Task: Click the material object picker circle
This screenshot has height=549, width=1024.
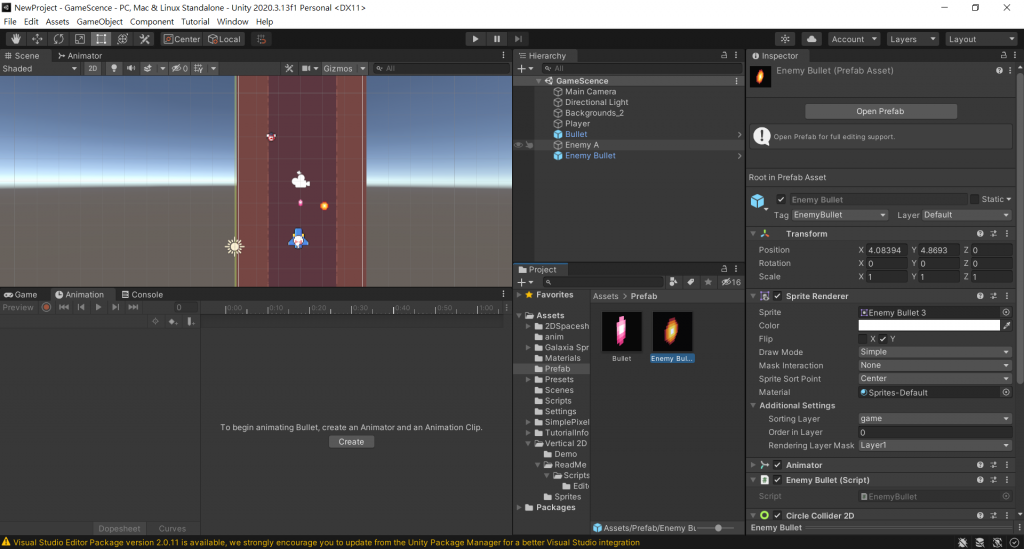Action: click(x=1006, y=392)
